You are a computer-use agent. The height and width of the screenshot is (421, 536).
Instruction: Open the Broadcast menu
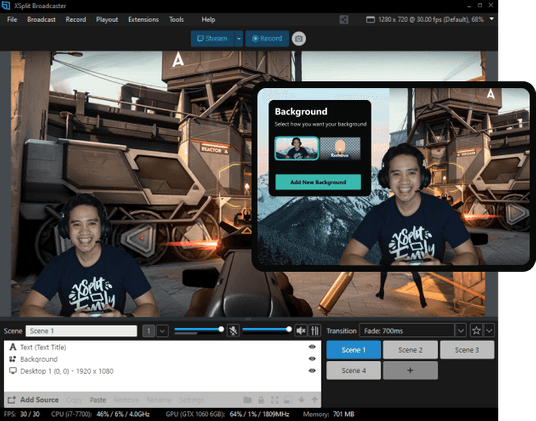tap(41, 19)
